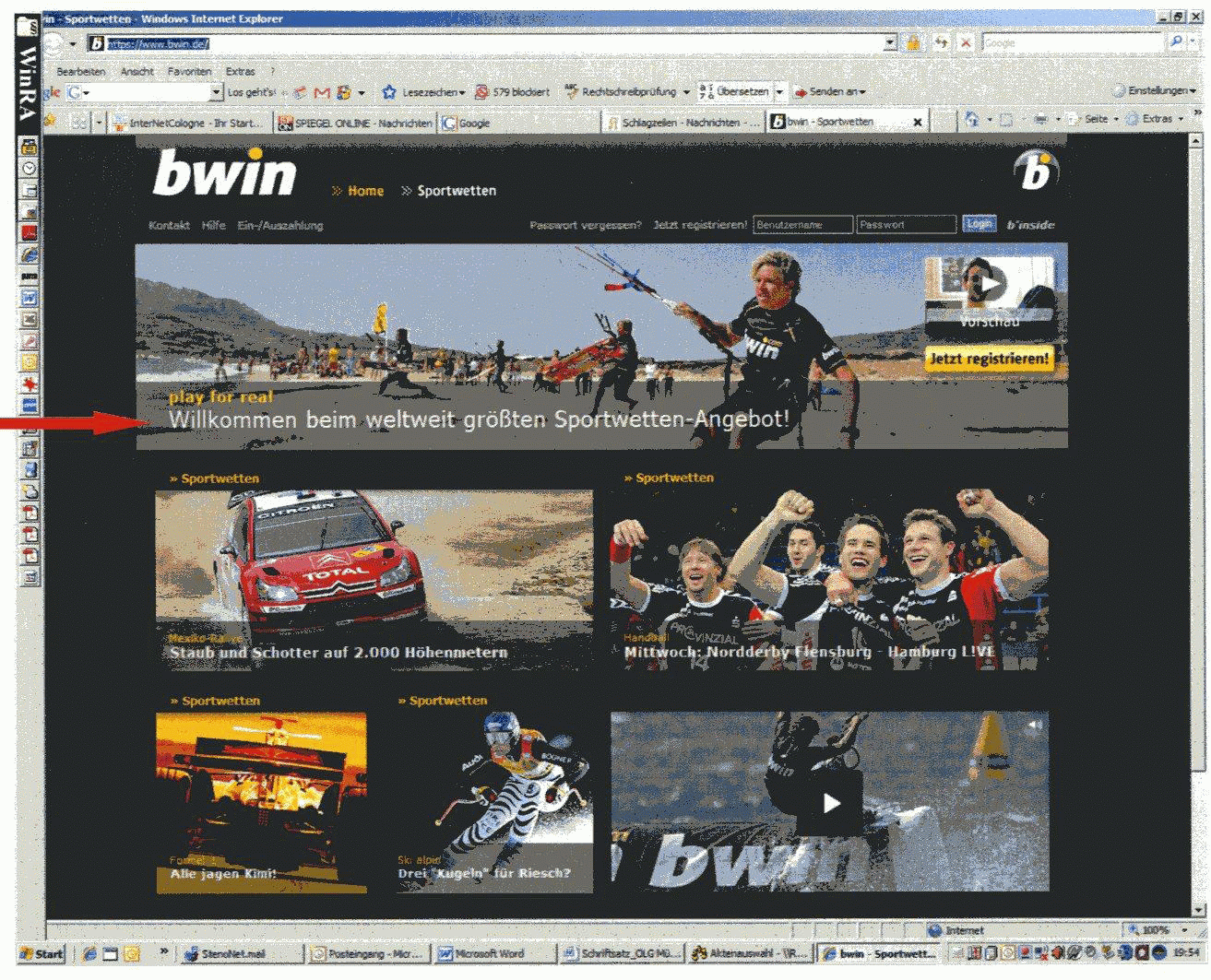Open the Formel 1 Alle jagen Kimi story
Viewport: 1211px width, 980px height.
pyautogui.click(x=261, y=802)
